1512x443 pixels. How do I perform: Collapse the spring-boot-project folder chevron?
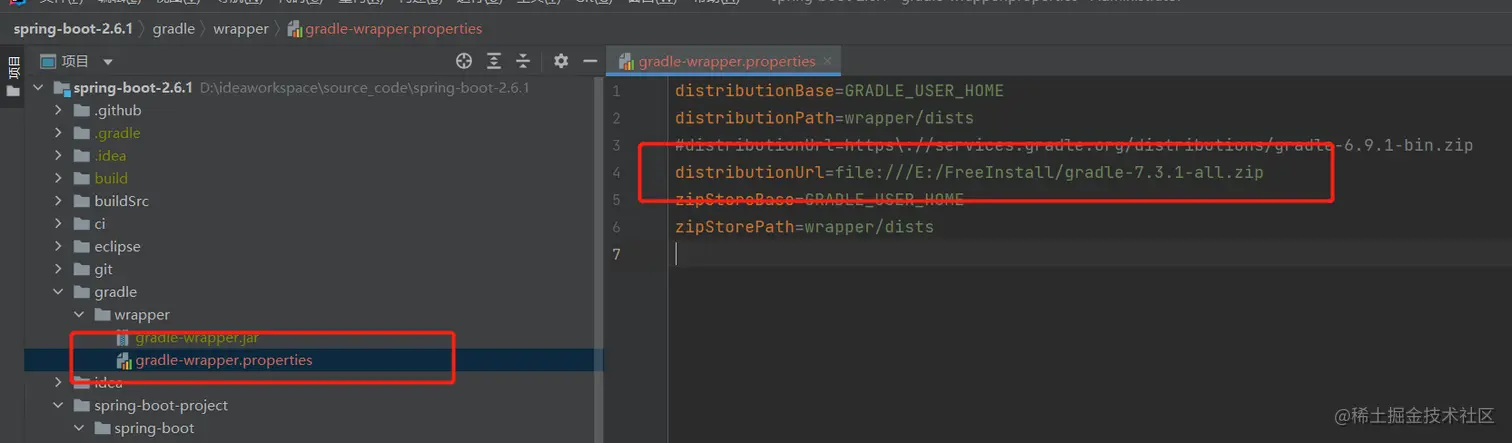point(59,405)
